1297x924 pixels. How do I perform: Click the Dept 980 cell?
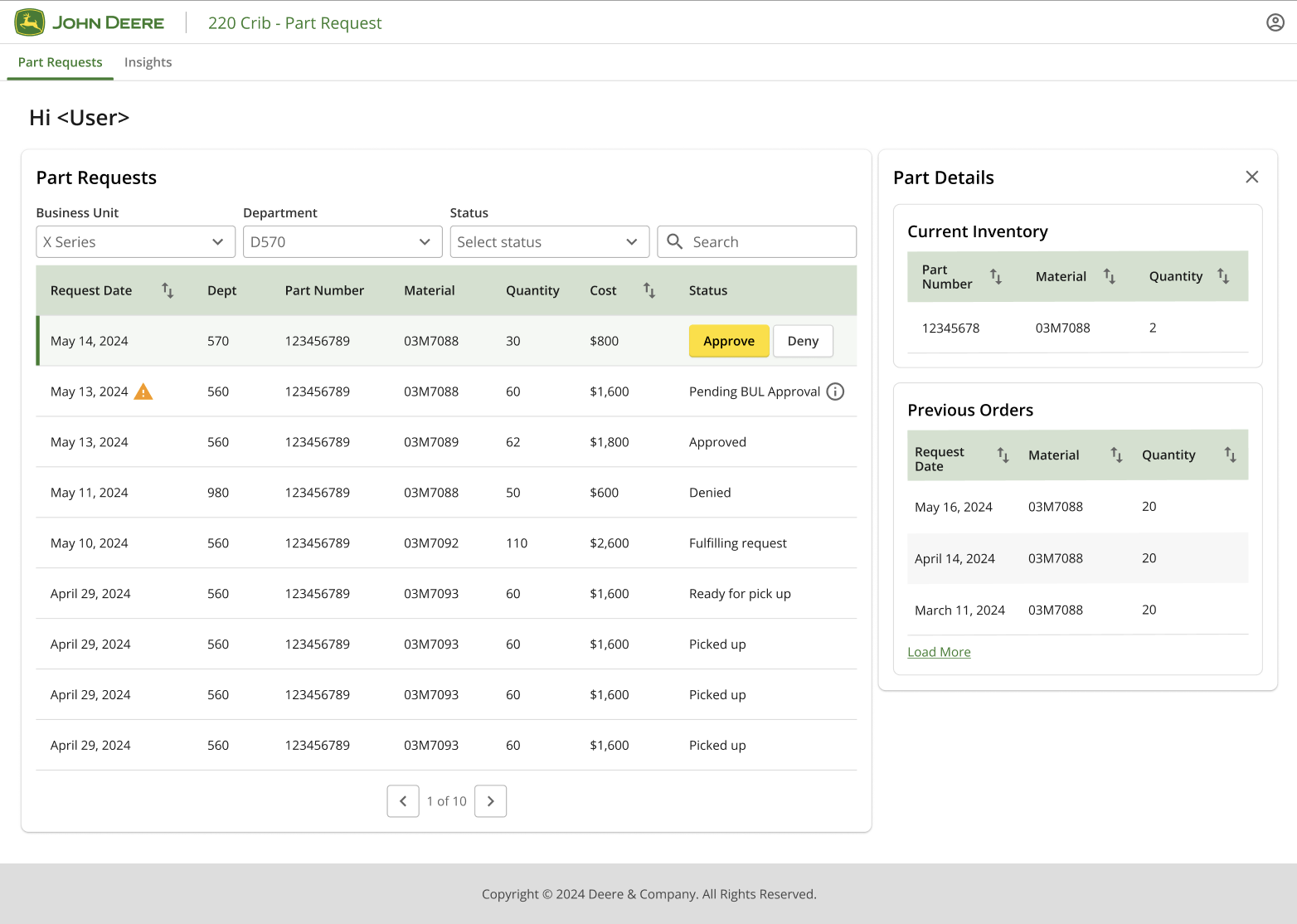coord(218,493)
